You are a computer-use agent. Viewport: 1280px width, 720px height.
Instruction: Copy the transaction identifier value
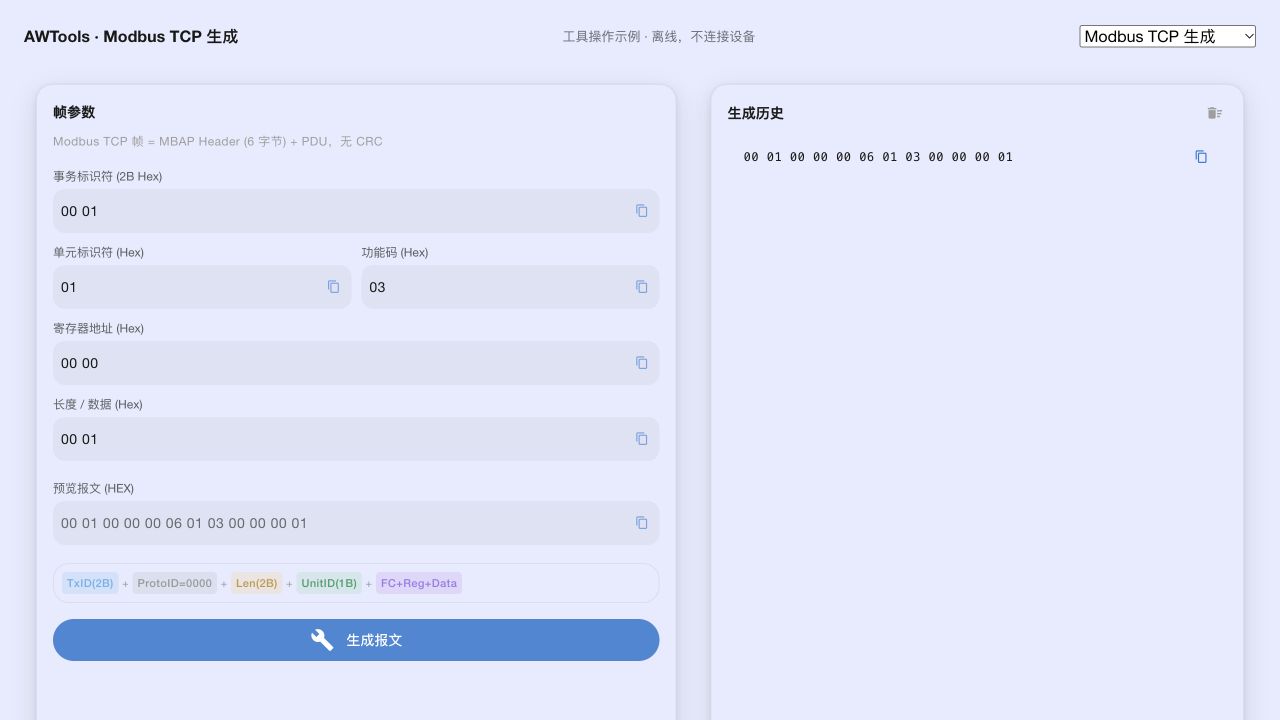coord(642,211)
